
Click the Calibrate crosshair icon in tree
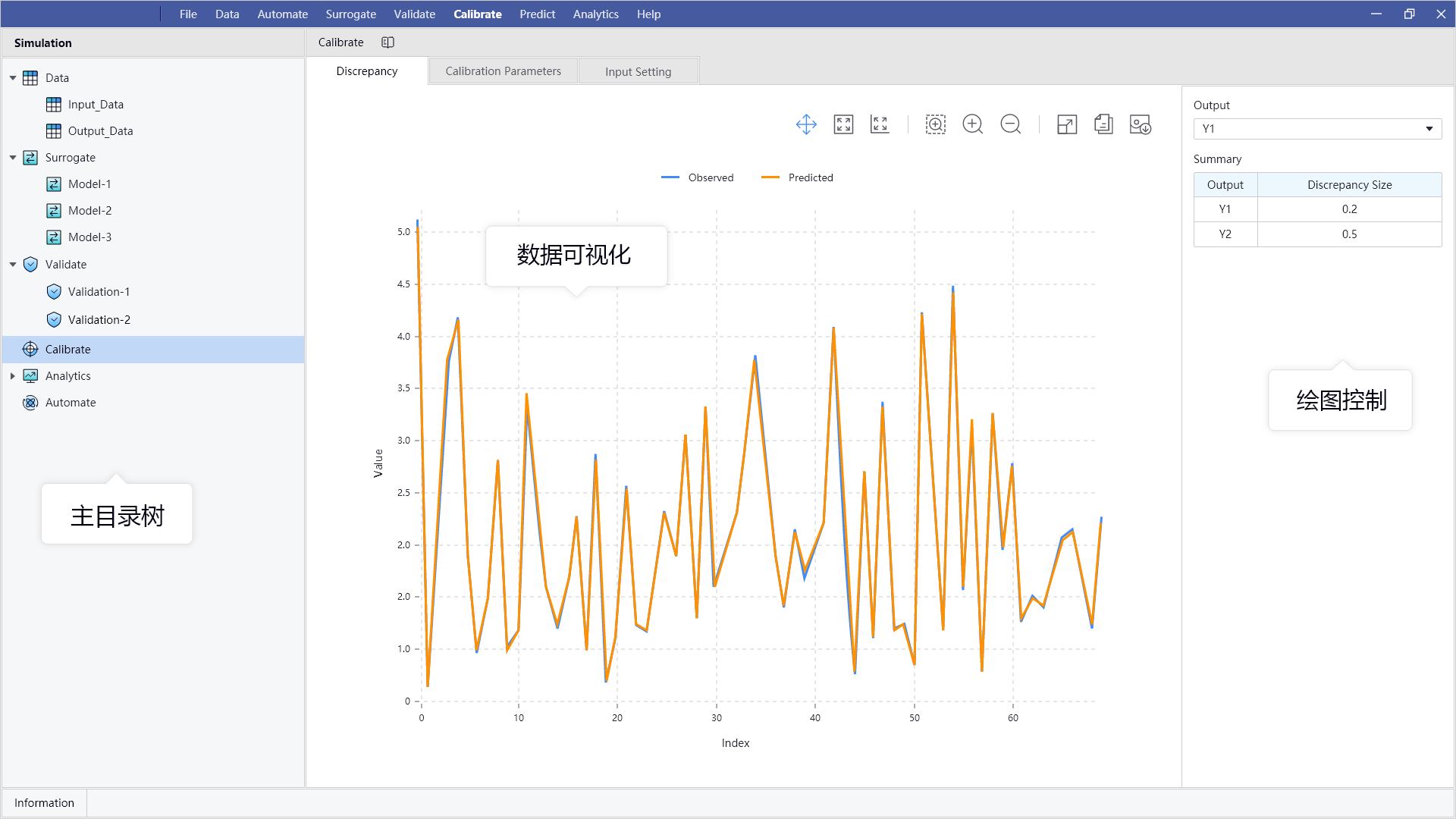[x=30, y=350]
